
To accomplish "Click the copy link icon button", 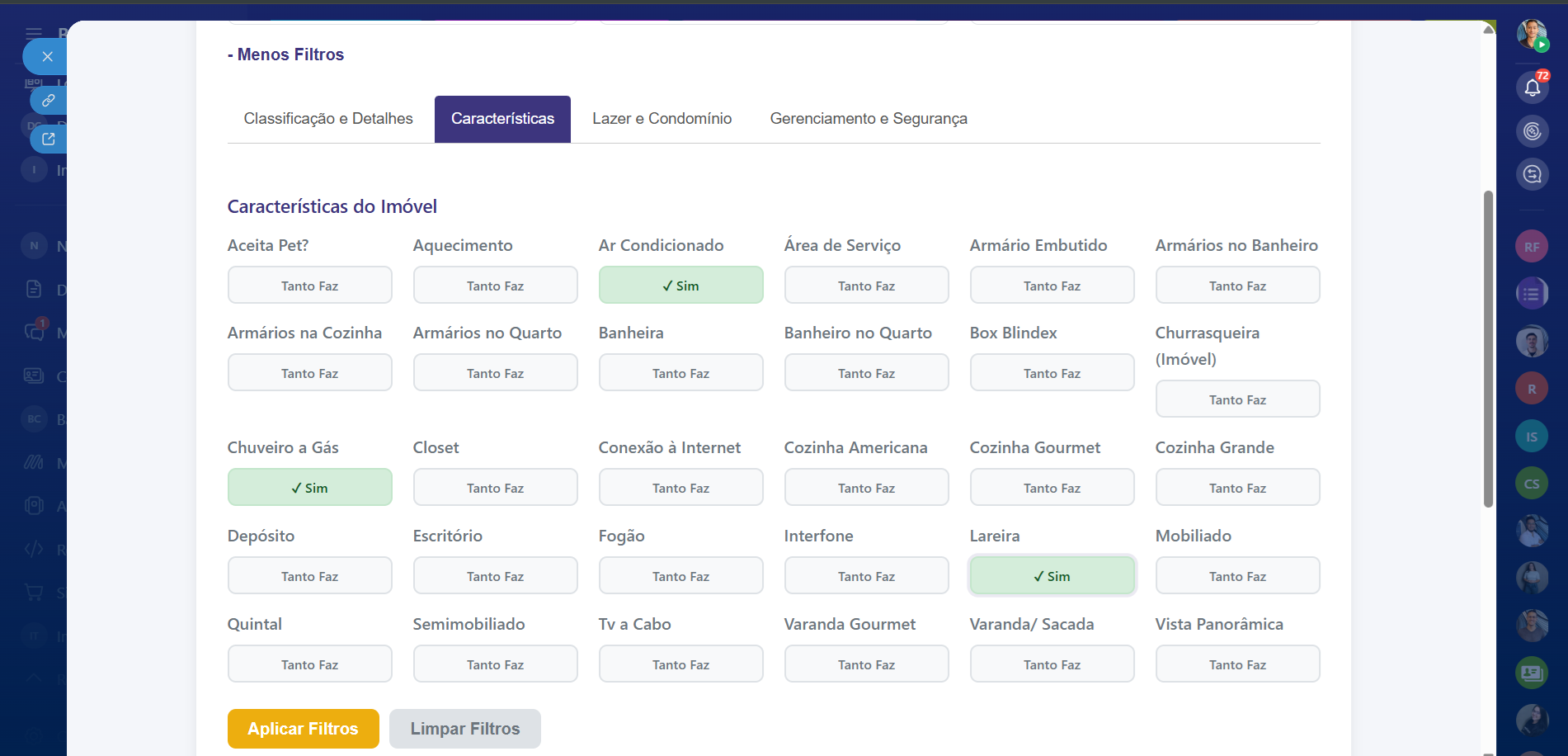I will click(x=49, y=100).
